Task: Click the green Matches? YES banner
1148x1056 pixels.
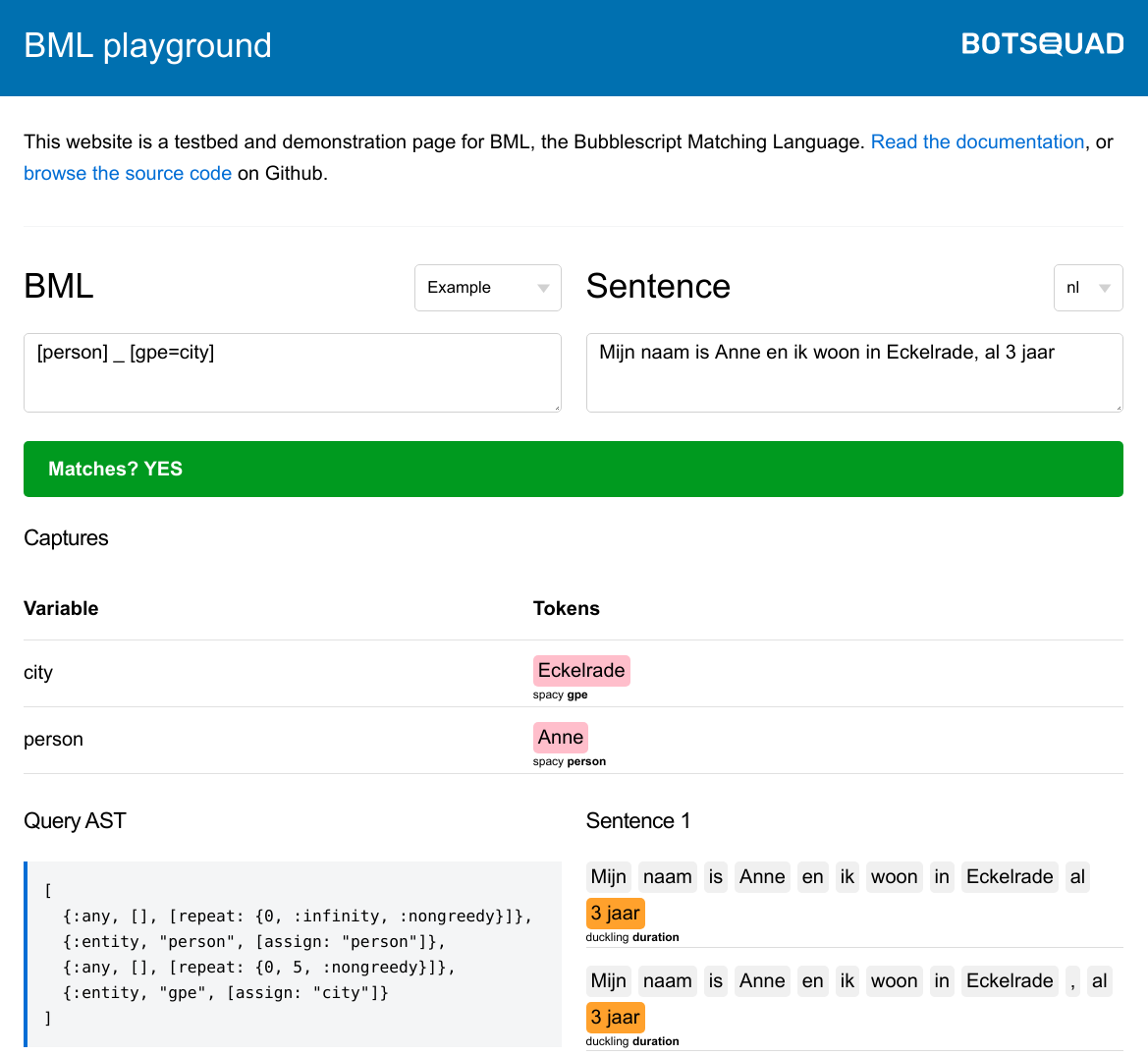Action: (573, 469)
